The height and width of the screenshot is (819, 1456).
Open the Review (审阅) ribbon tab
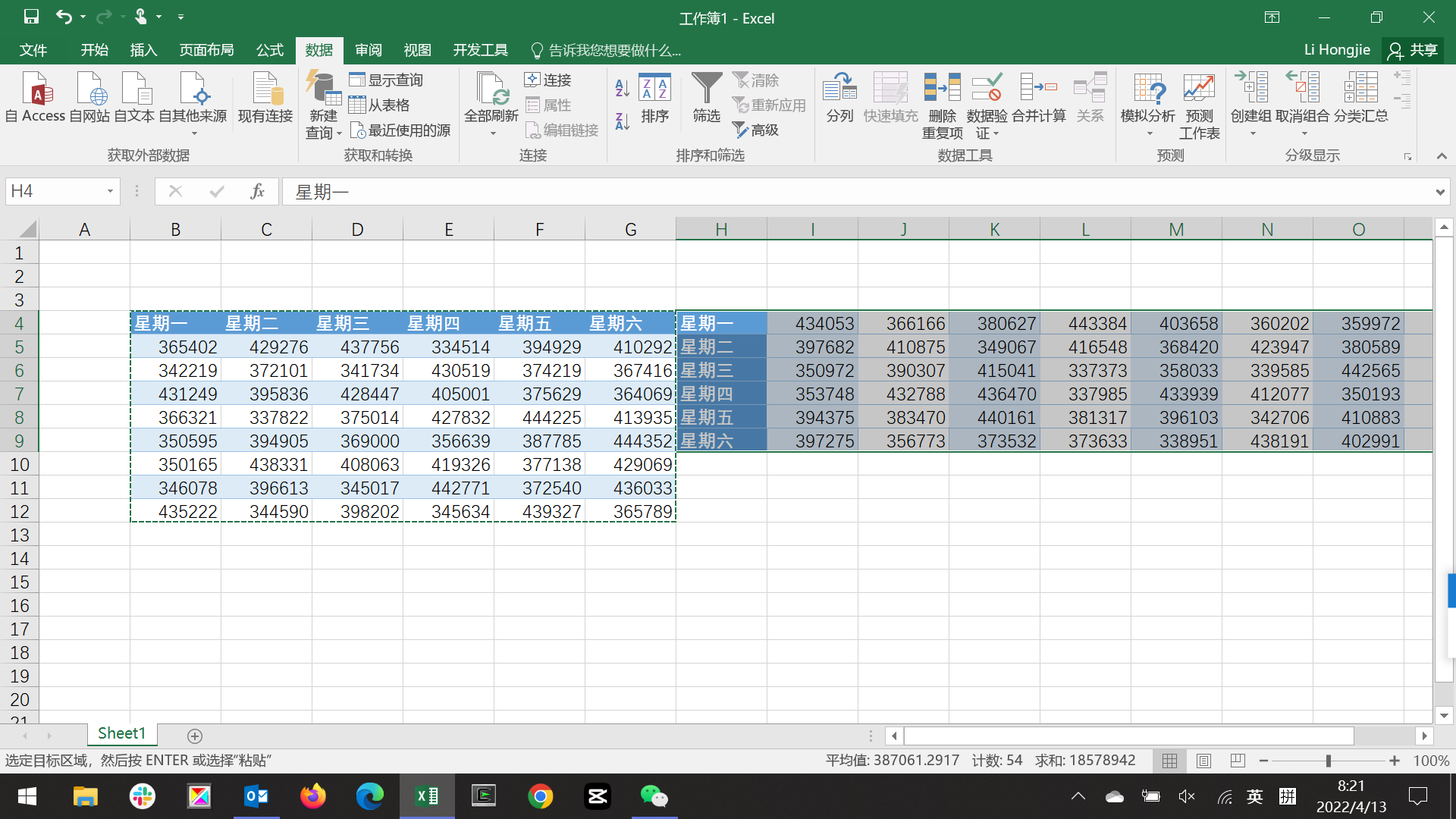pyautogui.click(x=368, y=50)
